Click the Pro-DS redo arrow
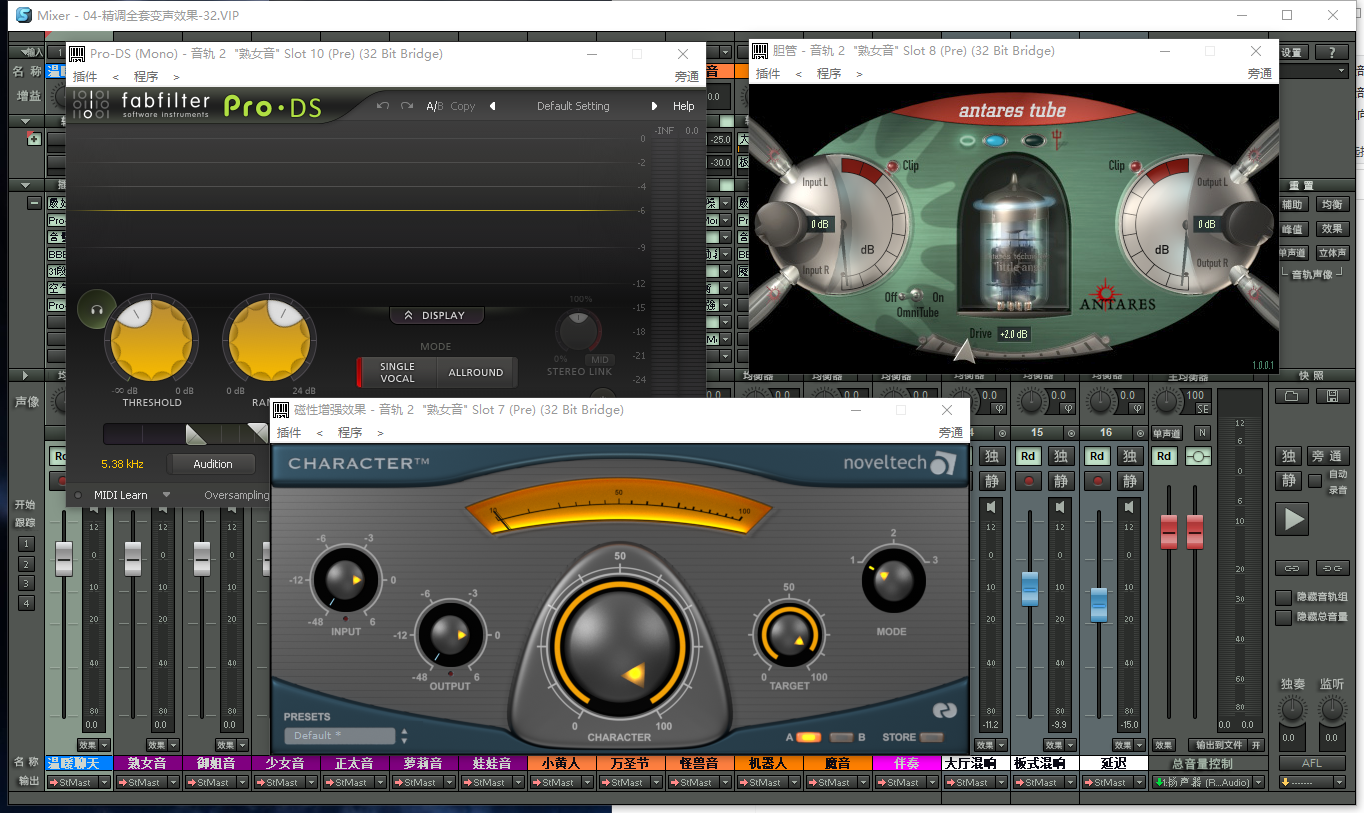This screenshot has height=813, width=1364. [407, 106]
